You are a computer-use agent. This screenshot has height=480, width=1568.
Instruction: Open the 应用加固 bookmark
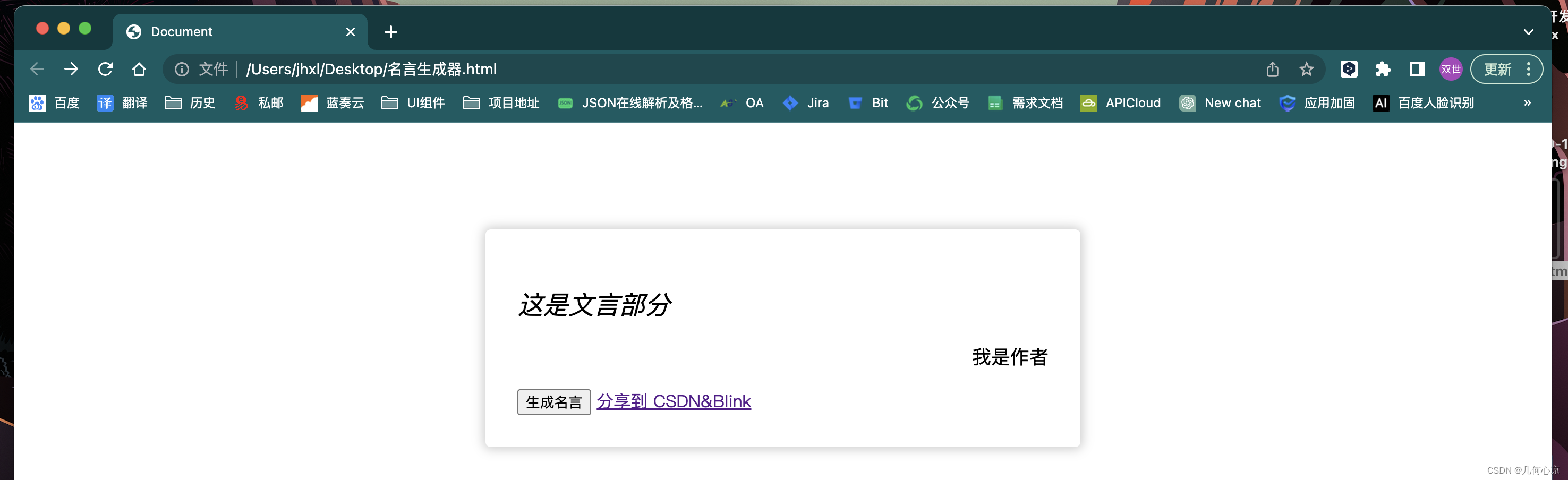1317,103
